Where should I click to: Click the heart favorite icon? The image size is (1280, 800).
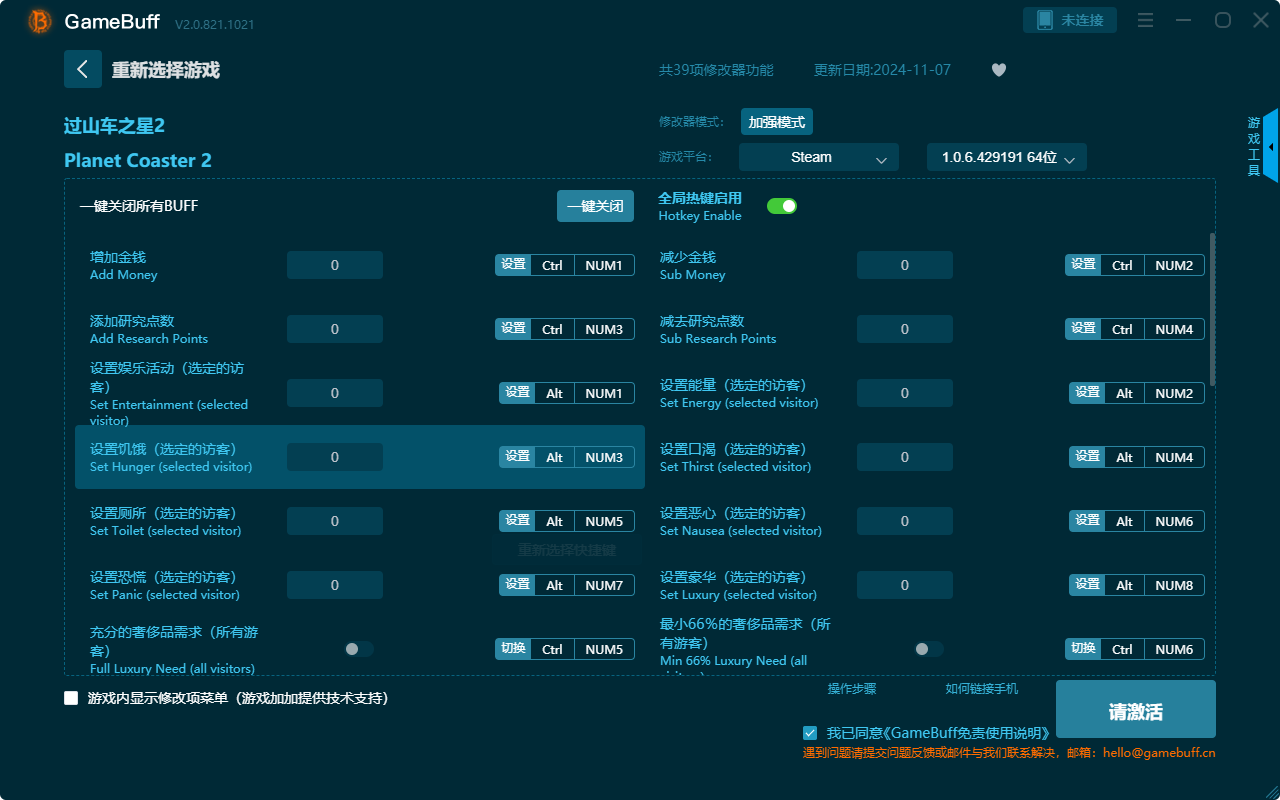click(998, 70)
